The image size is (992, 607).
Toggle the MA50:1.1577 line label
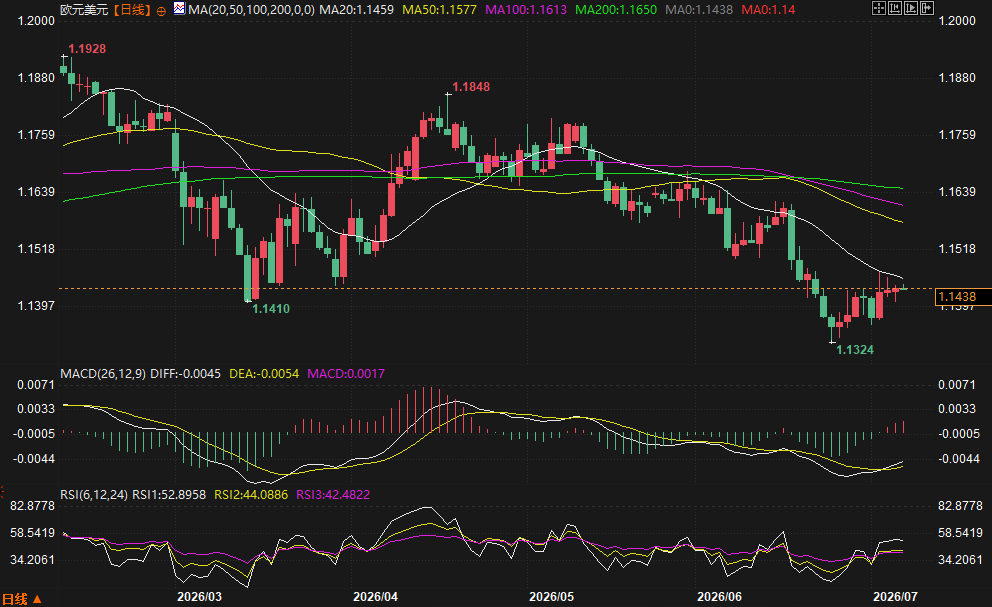440,10
